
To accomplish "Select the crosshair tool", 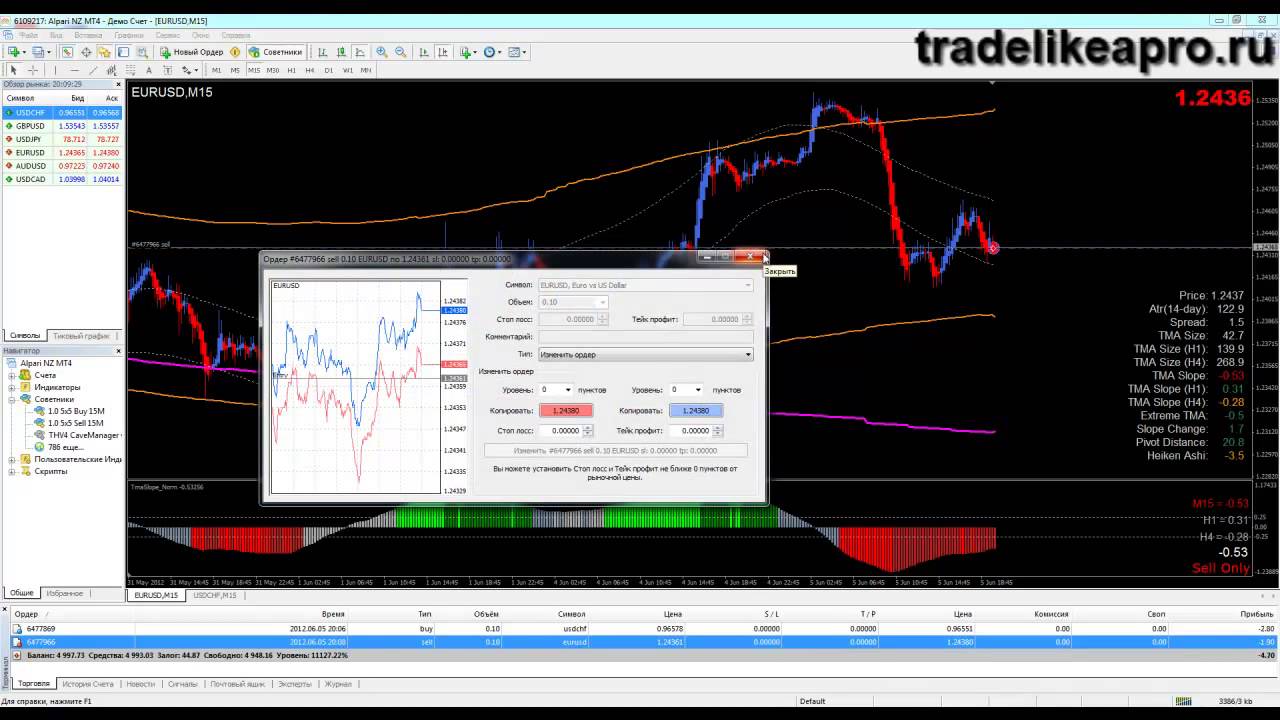I will (33, 70).
